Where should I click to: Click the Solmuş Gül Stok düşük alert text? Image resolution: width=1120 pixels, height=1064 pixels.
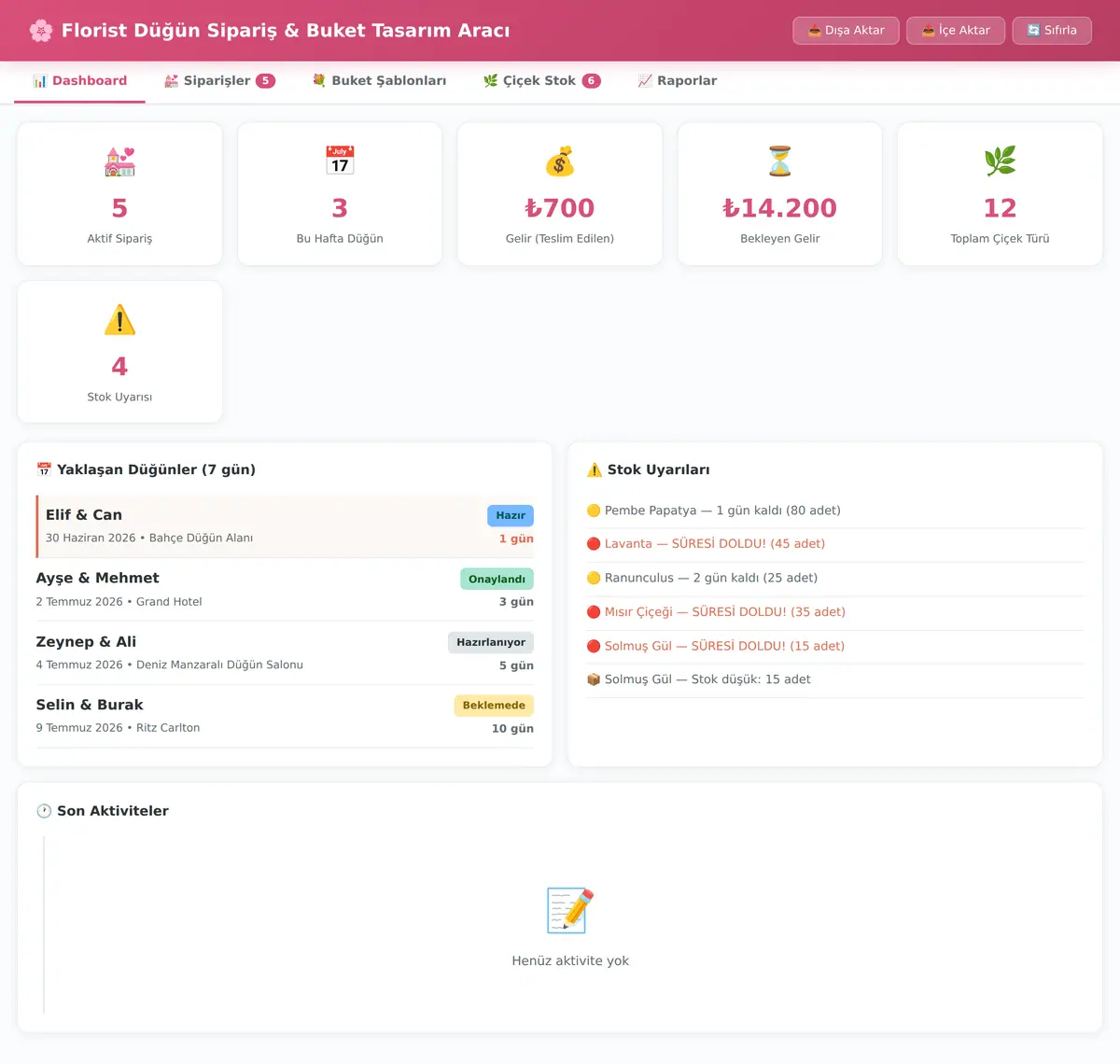[x=707, y=679]
